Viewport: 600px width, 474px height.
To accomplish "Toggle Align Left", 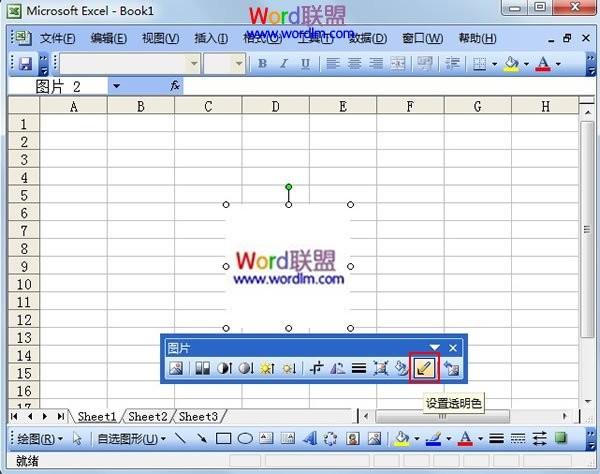I will click(x=333, y=64).
